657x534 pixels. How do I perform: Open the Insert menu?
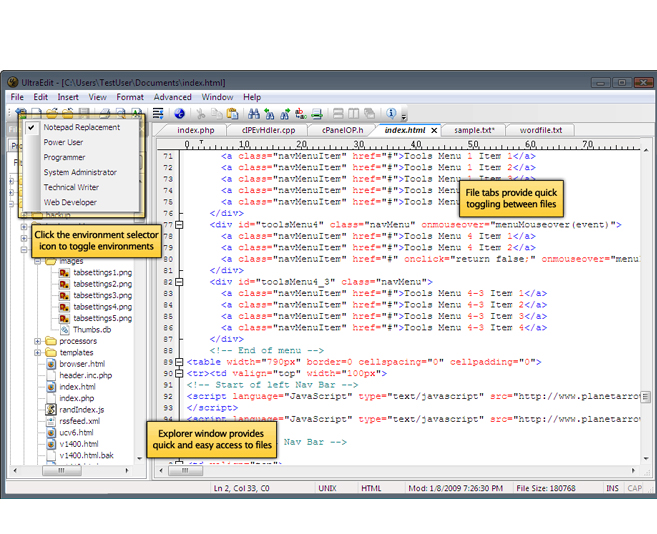coord(68,97)
